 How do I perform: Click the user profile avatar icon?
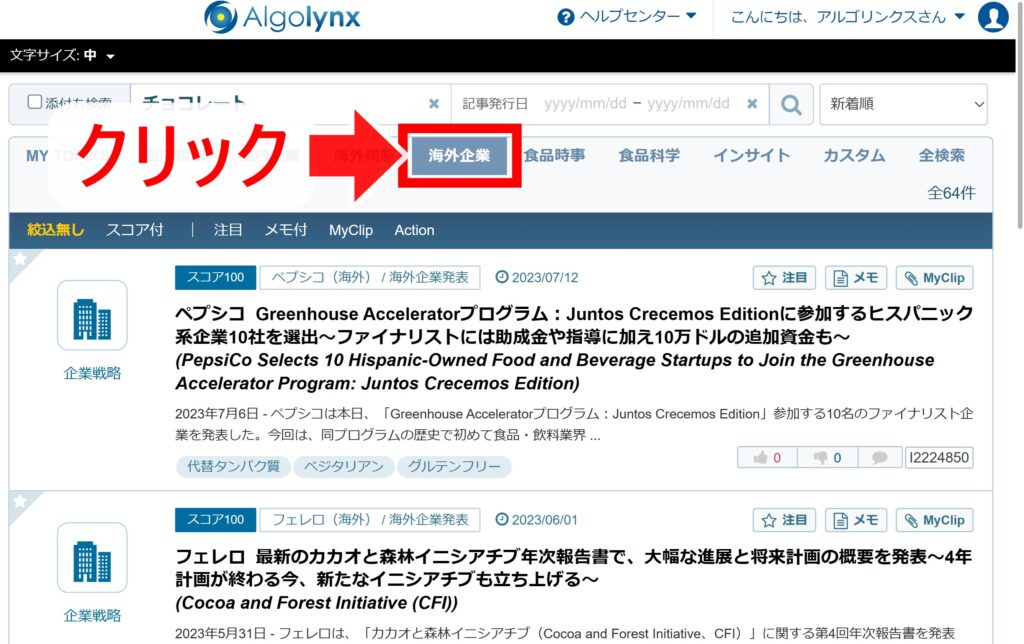tap(993, 17)
